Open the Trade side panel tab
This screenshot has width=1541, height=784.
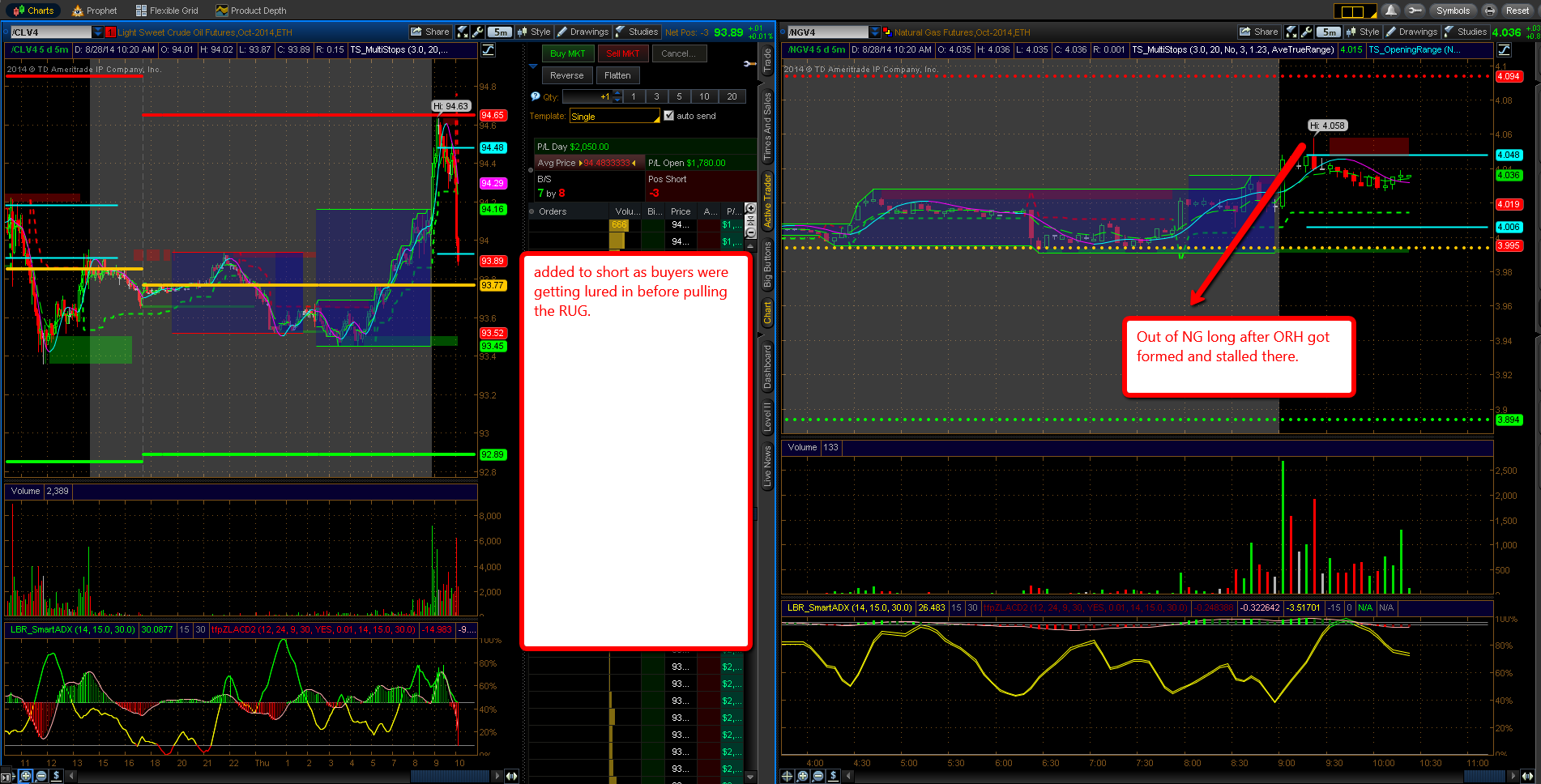pos(767,61)
